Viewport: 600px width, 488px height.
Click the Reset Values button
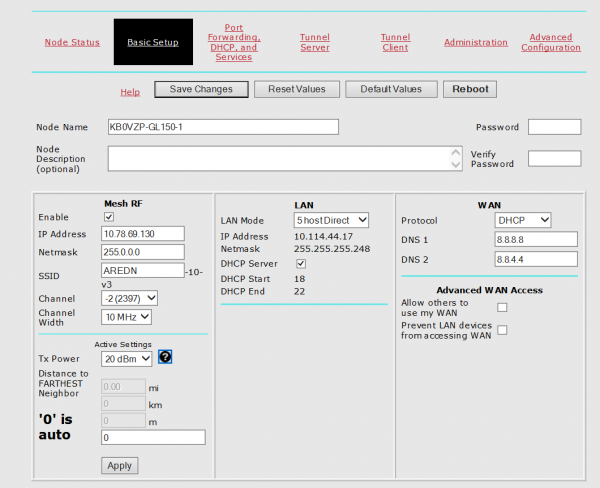297,89
